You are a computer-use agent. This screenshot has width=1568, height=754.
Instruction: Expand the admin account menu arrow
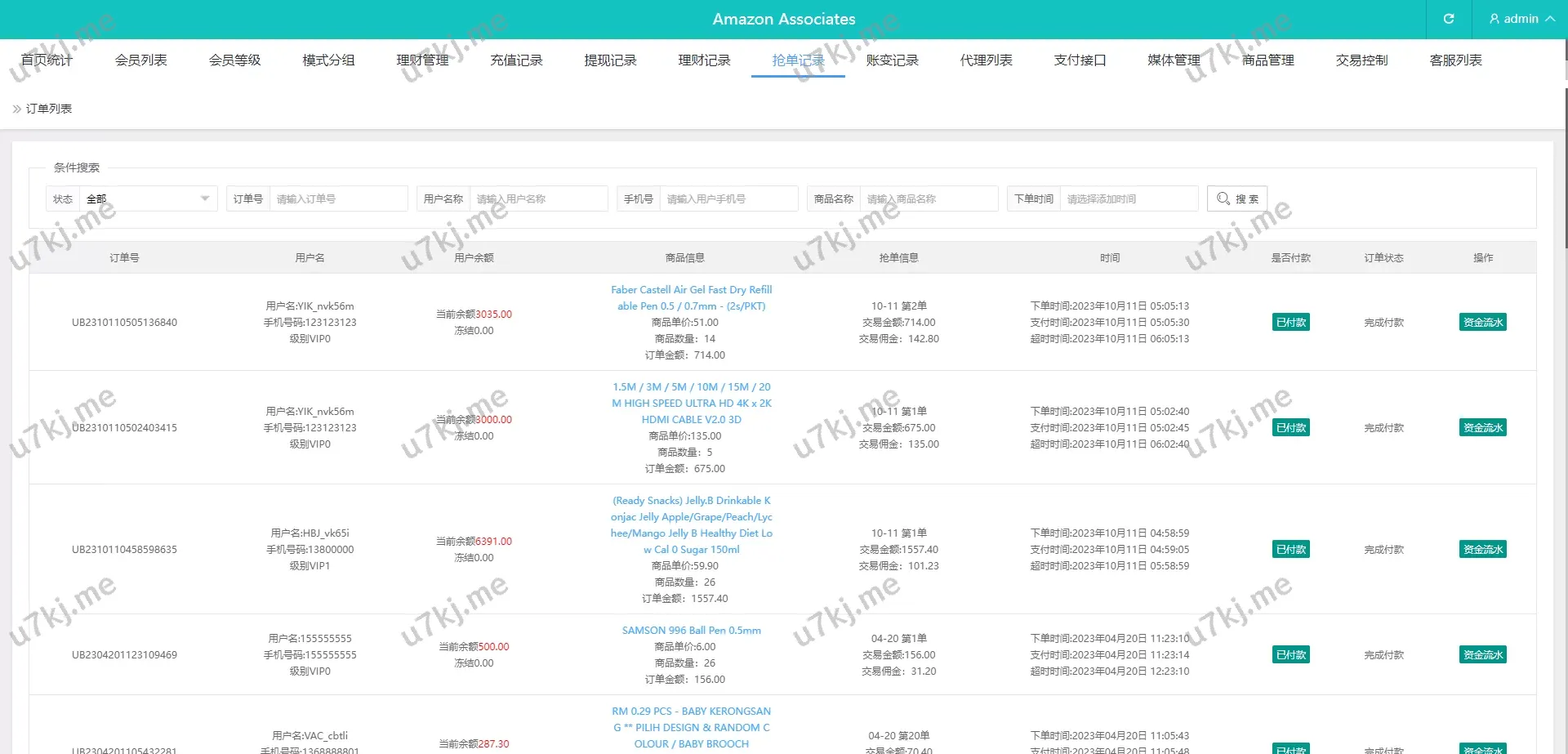[x=1550, y=19]
